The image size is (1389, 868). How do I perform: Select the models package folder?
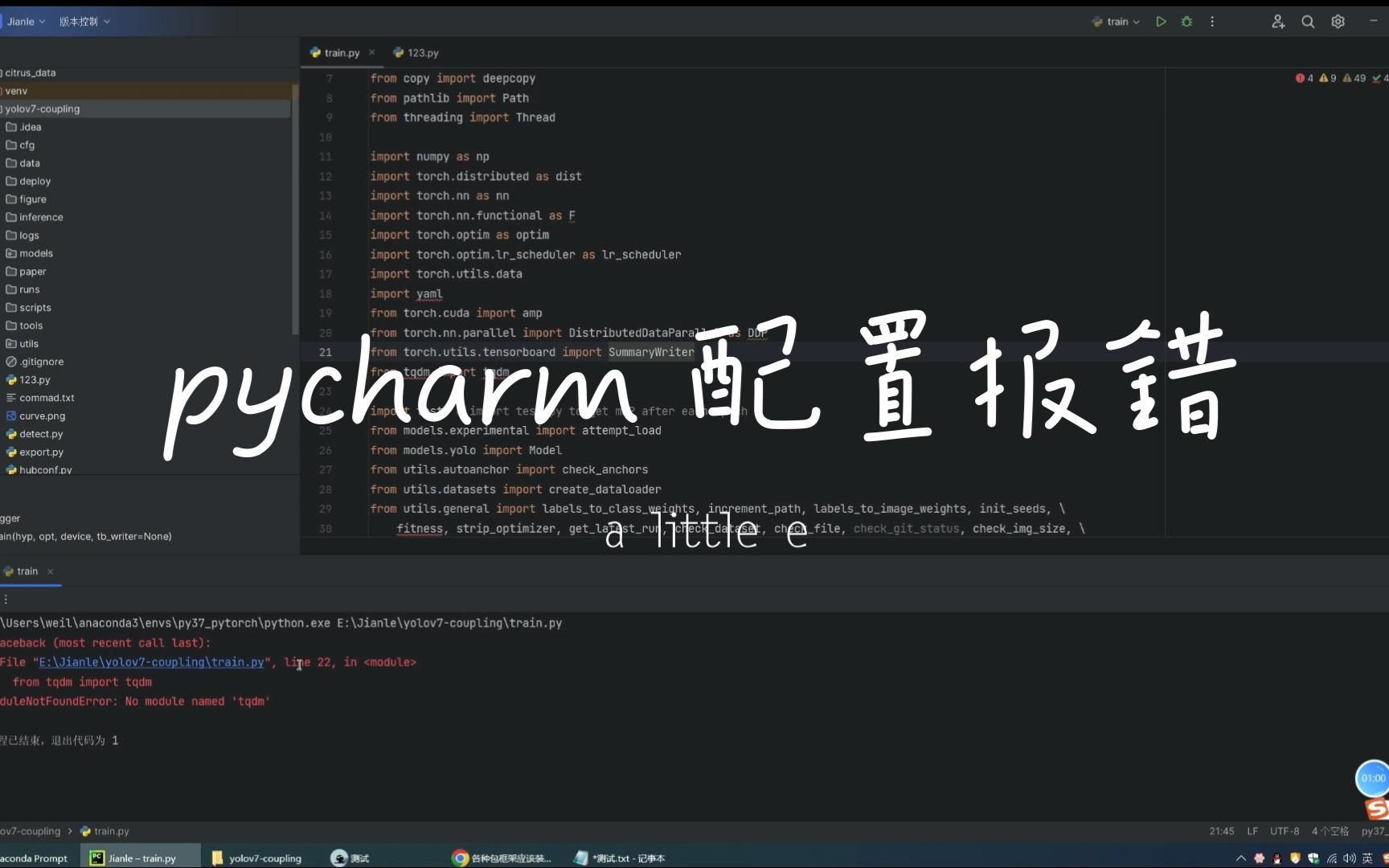(30, 254)
